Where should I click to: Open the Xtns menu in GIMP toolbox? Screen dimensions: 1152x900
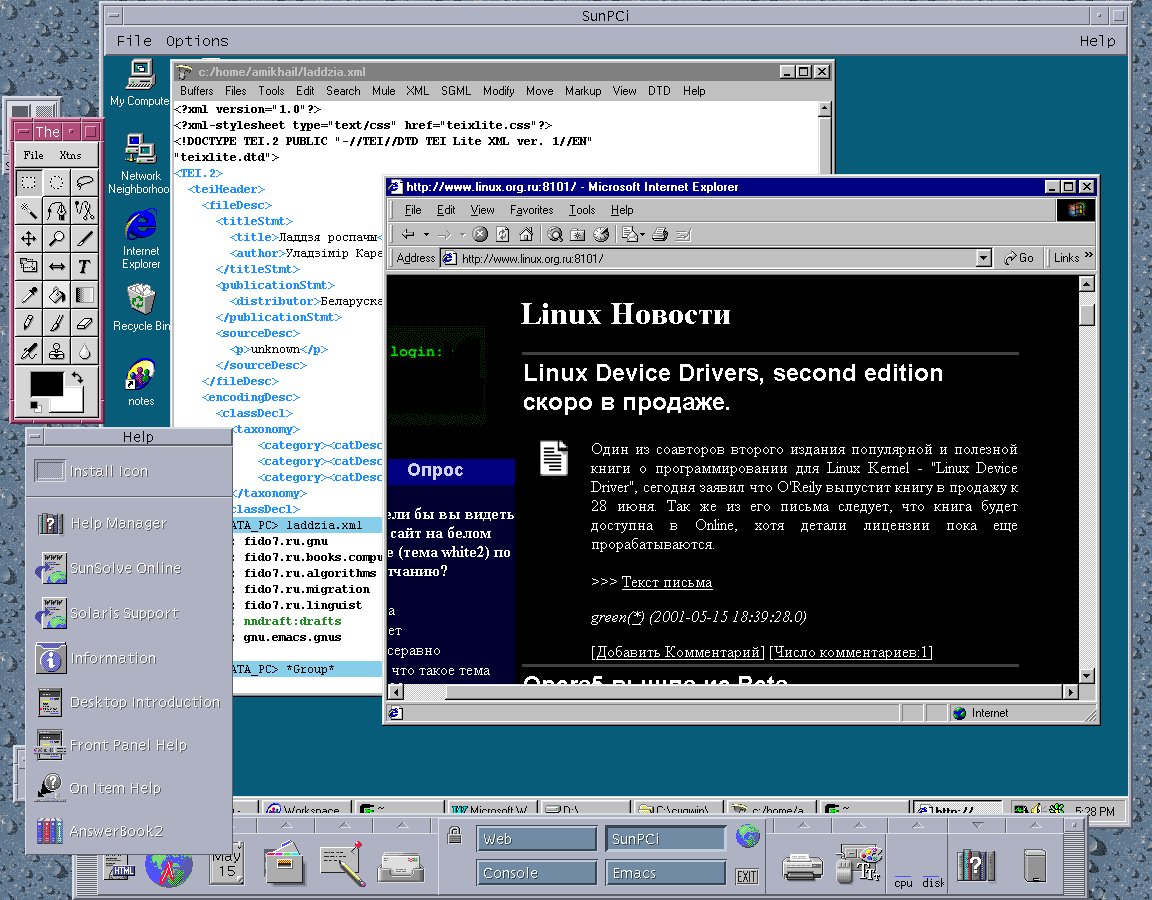(70, 155)
